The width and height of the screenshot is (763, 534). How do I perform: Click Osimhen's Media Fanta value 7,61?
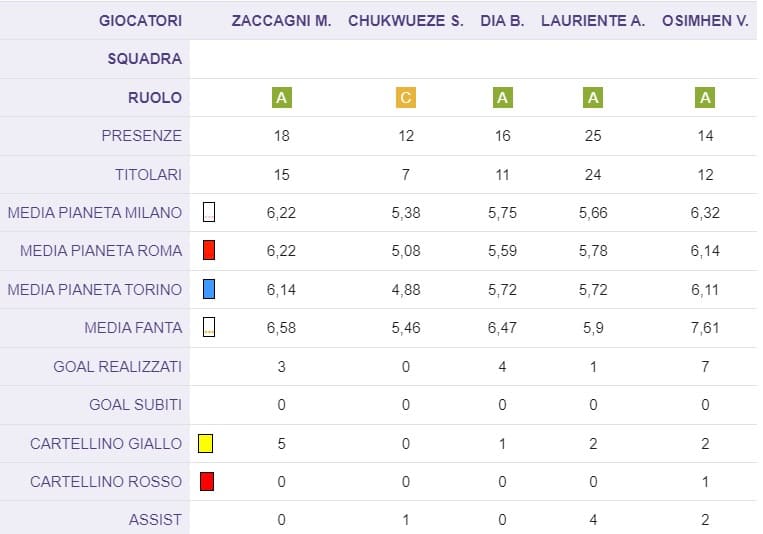coord(705,328)
